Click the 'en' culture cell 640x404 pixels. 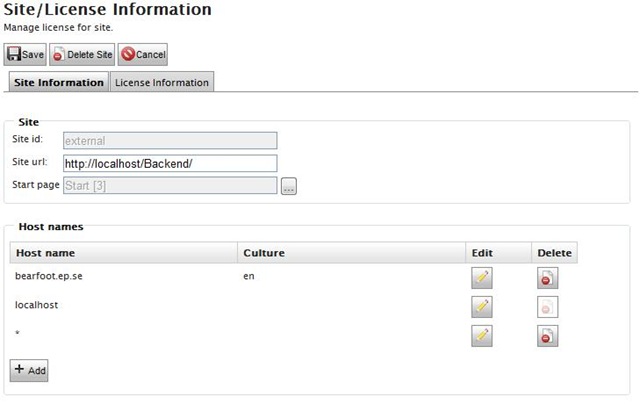tap(250, 275)
